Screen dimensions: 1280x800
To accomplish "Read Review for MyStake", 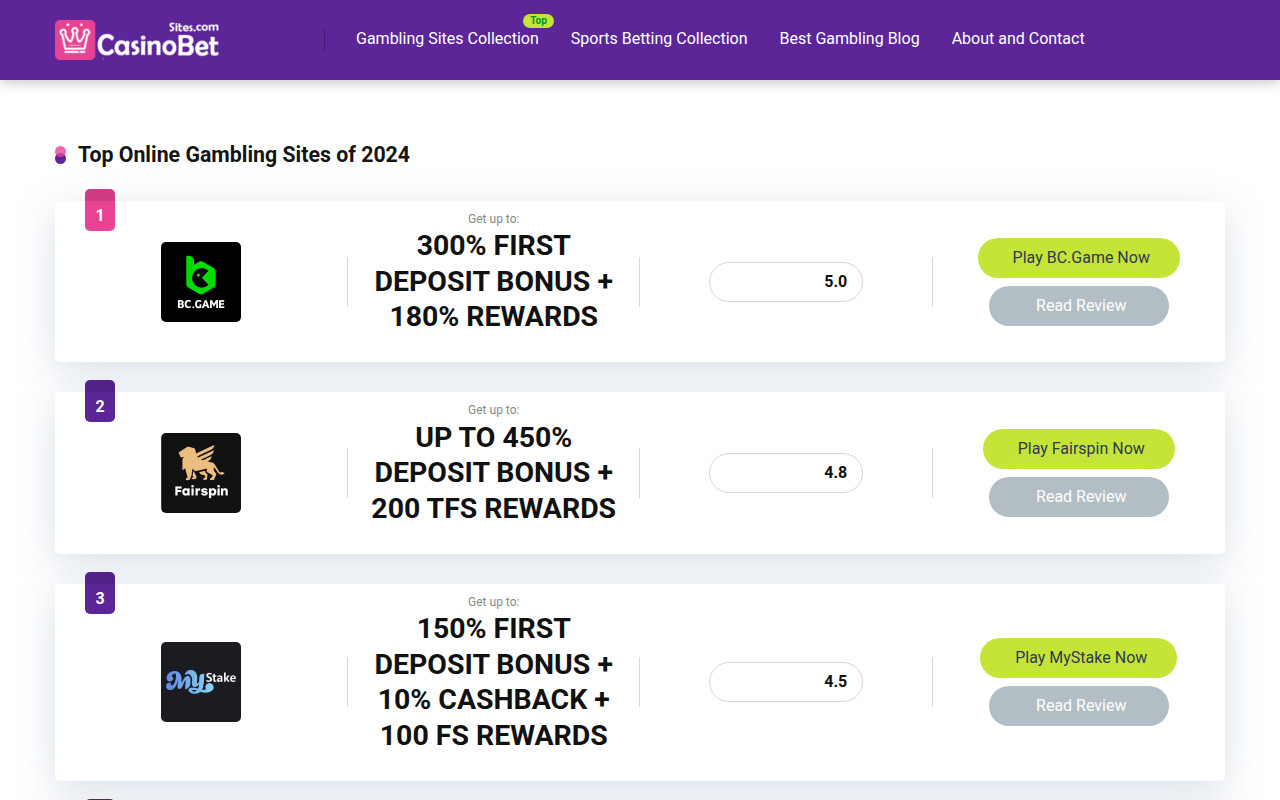I will [1079, 706].
